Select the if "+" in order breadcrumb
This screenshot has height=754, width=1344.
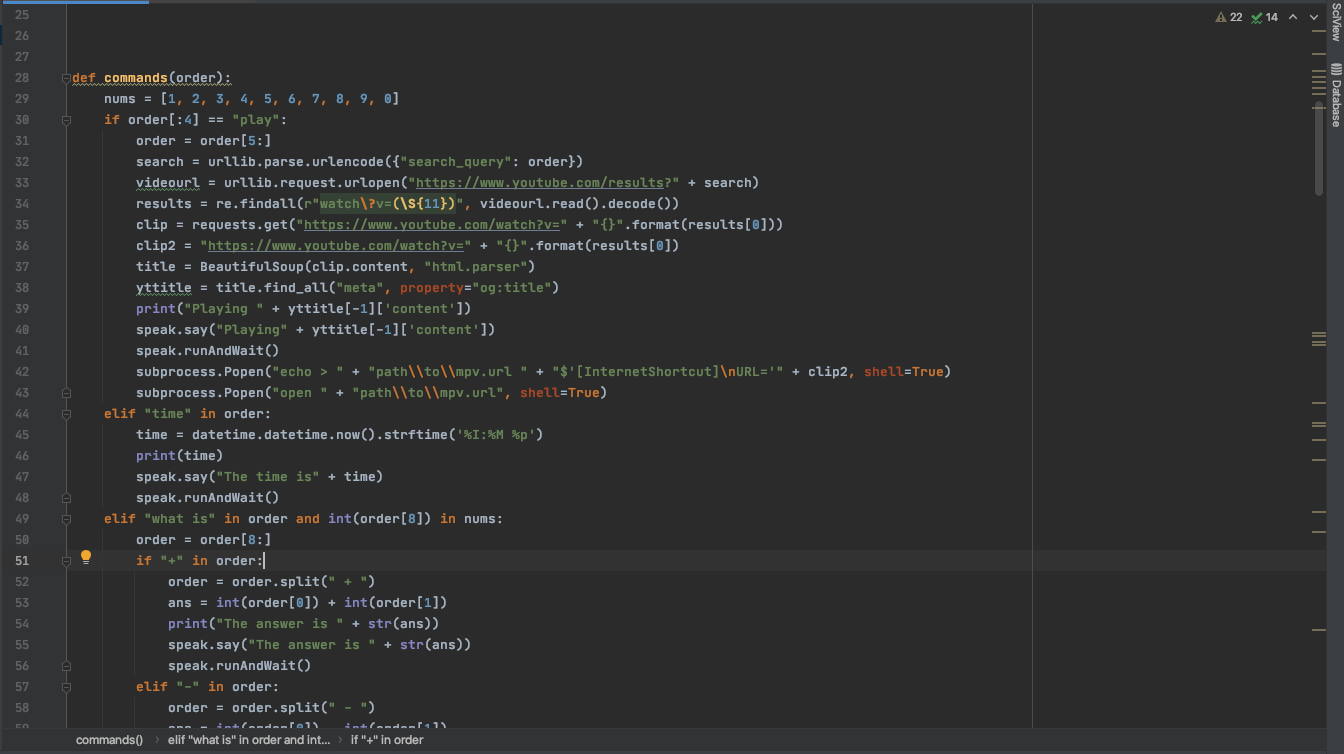pos(387,740)
